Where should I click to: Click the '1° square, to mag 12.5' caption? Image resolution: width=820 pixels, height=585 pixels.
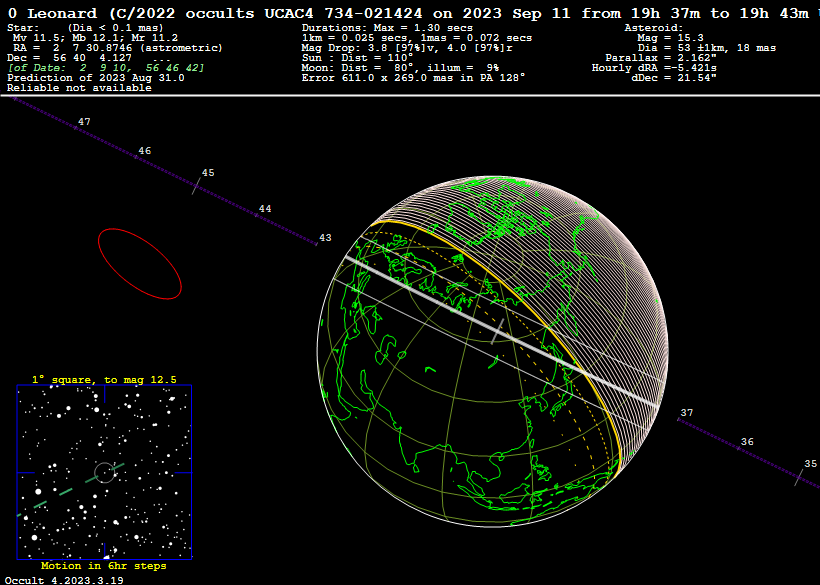(104, 380)
